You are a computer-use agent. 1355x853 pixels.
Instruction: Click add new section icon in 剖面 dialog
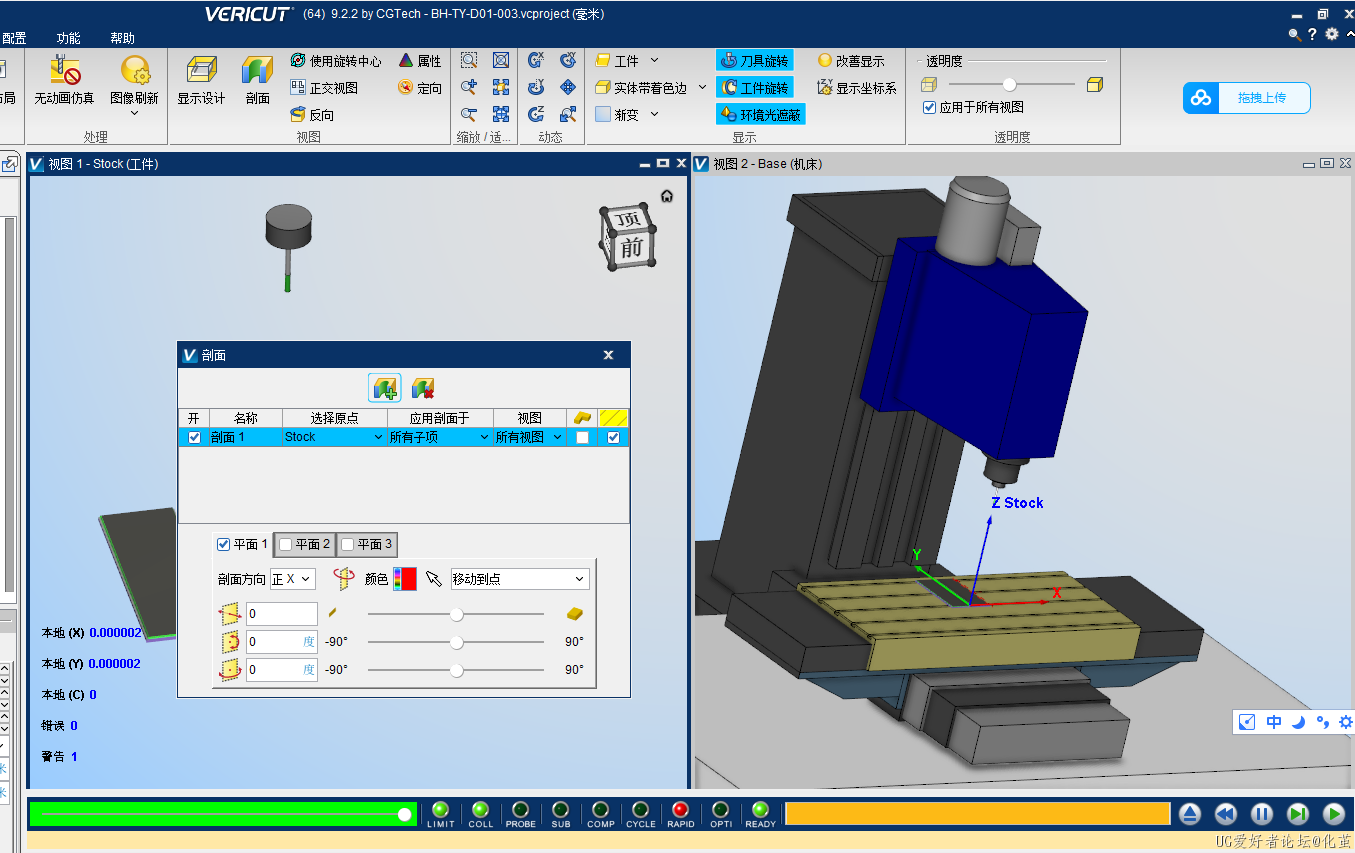(x=385, y=388)
